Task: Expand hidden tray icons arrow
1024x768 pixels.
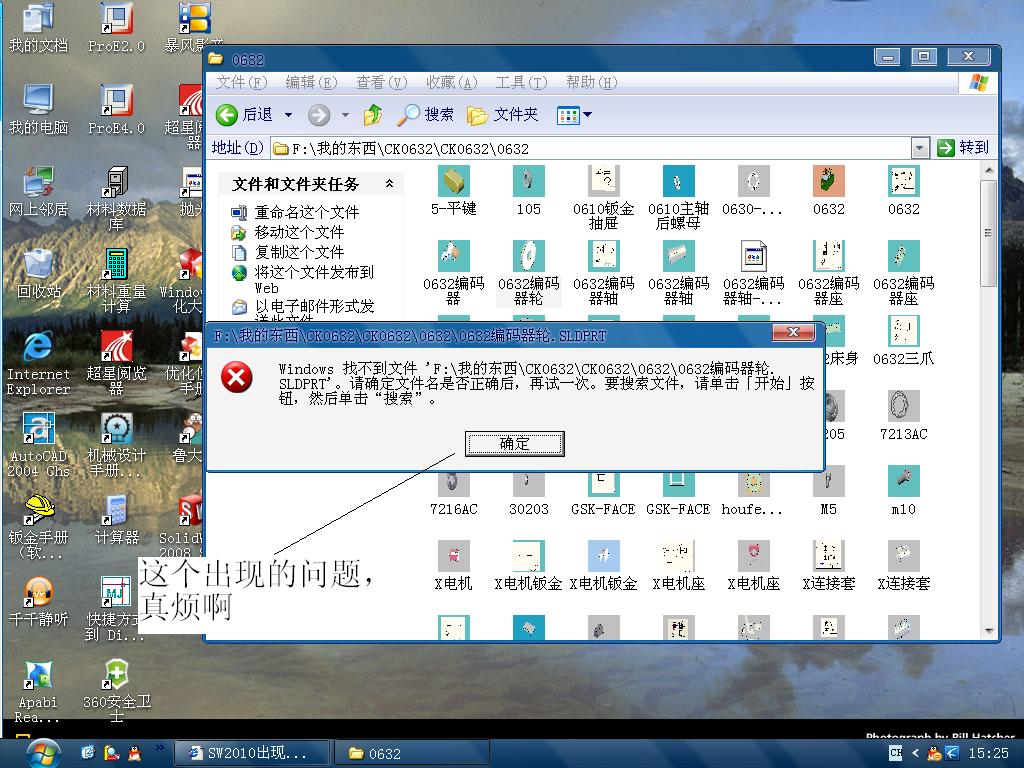Action: click(x=915, y=753)
